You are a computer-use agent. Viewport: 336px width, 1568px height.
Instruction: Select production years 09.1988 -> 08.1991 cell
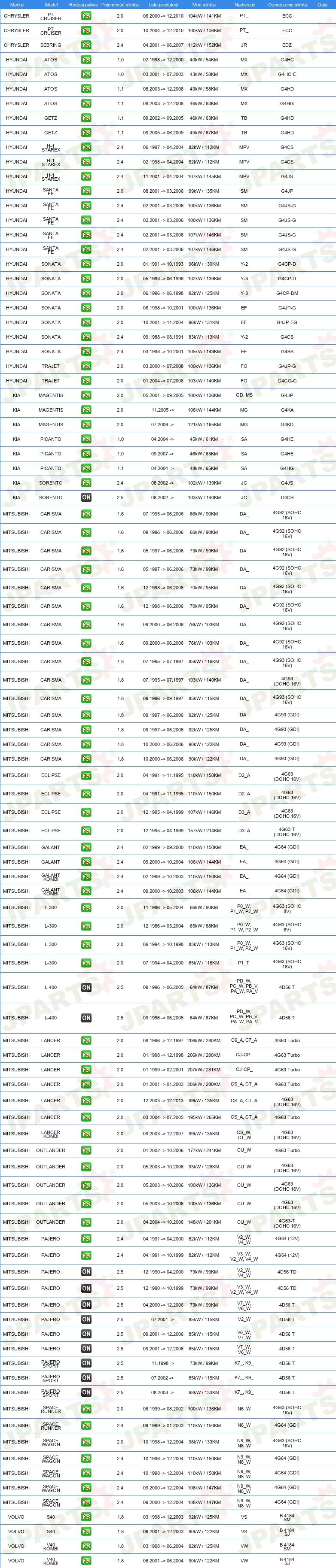[163, 337]
